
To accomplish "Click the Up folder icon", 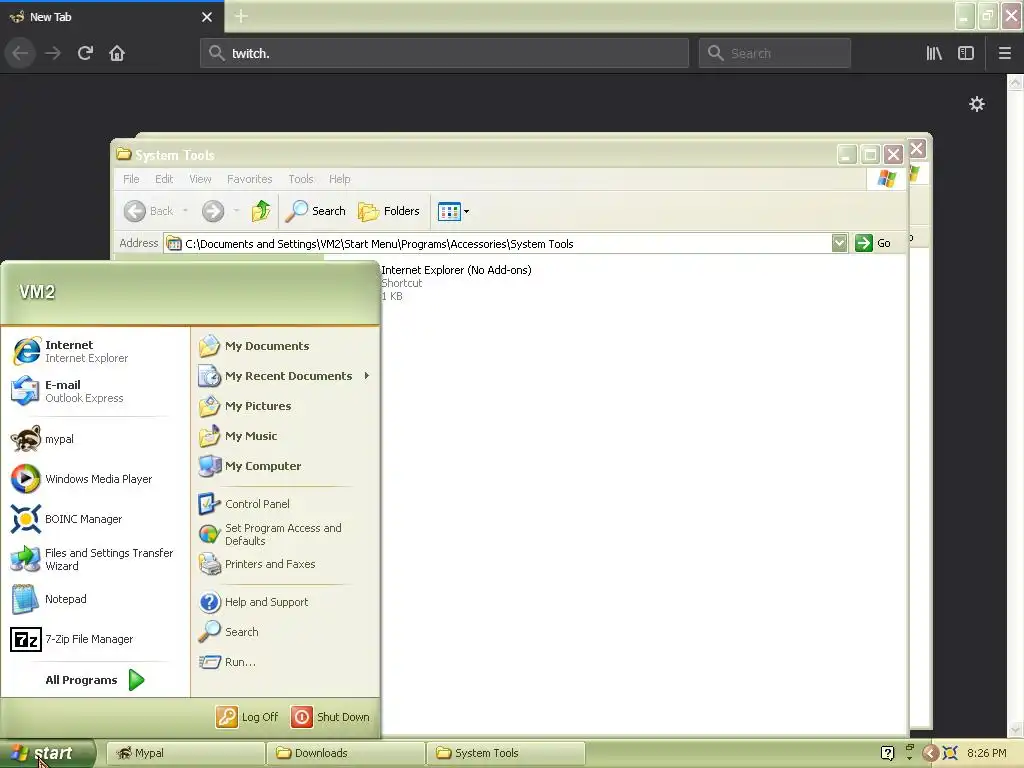I will 261,211.
